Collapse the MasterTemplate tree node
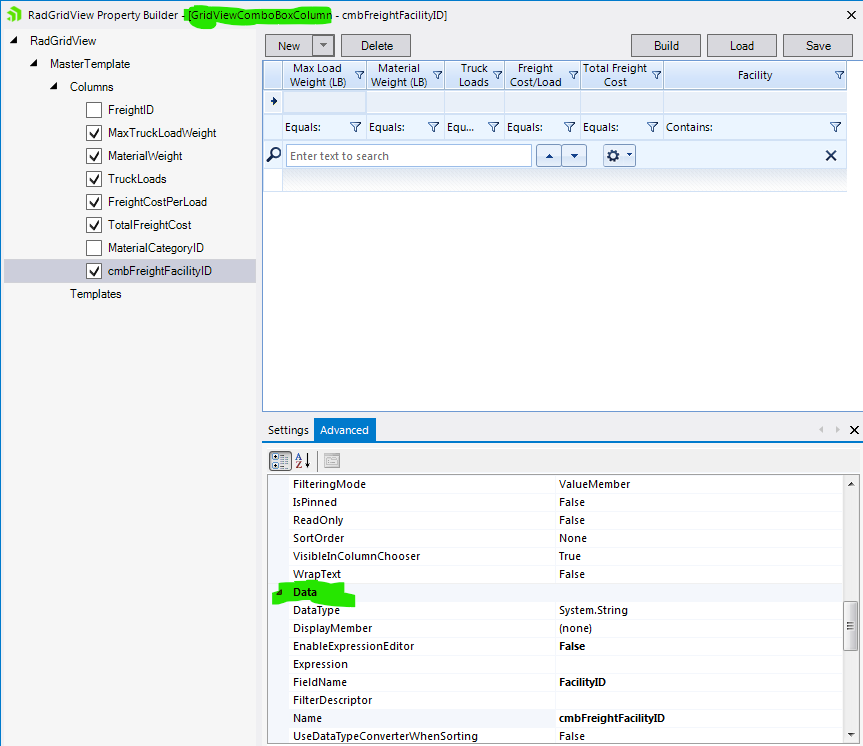This screenshot has height=746, width=863. 34,63
